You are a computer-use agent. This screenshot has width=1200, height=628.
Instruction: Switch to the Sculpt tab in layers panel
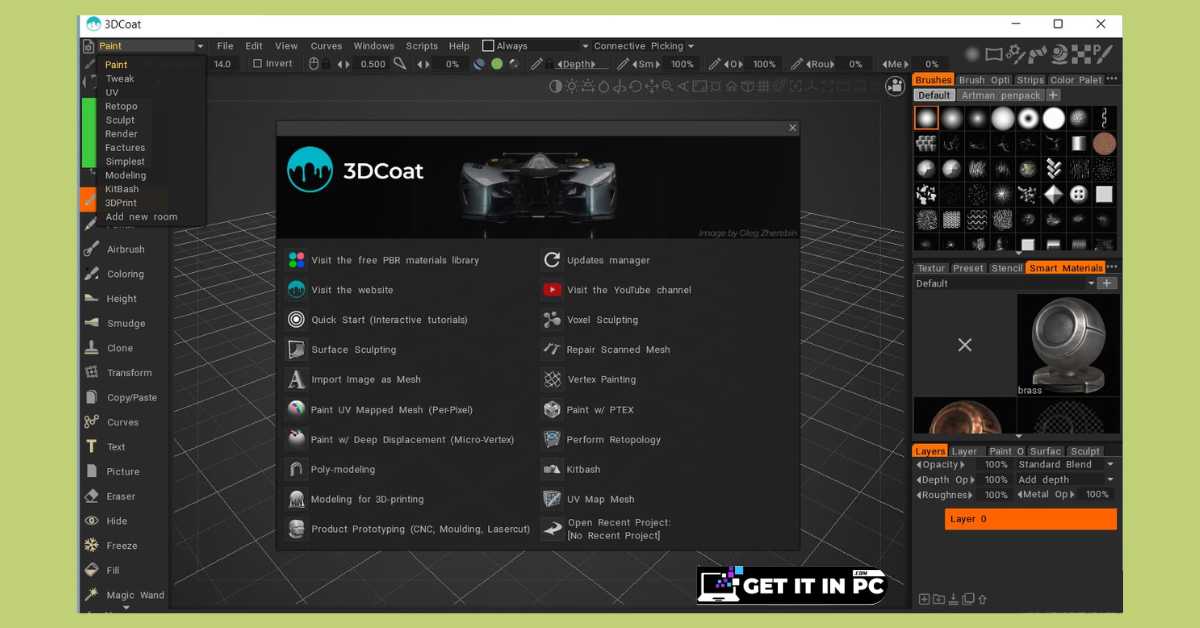point(1085,451)
